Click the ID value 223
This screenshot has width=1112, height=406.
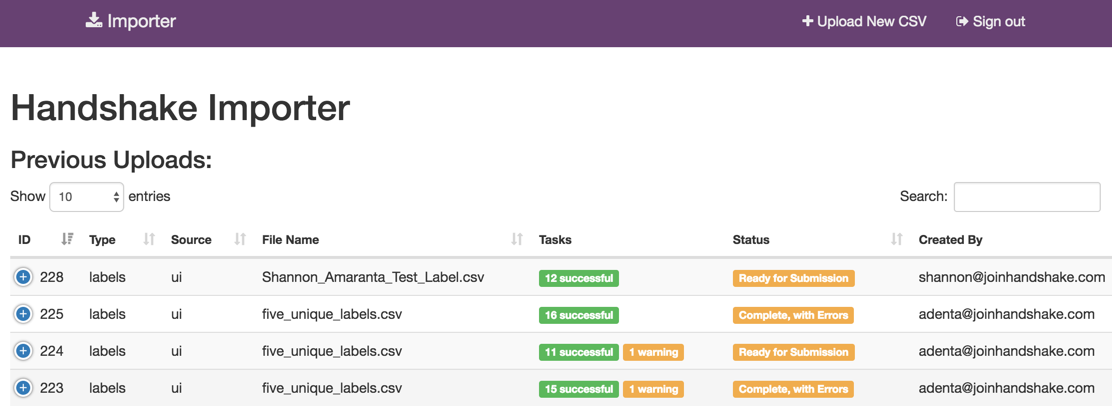[52, 388]
